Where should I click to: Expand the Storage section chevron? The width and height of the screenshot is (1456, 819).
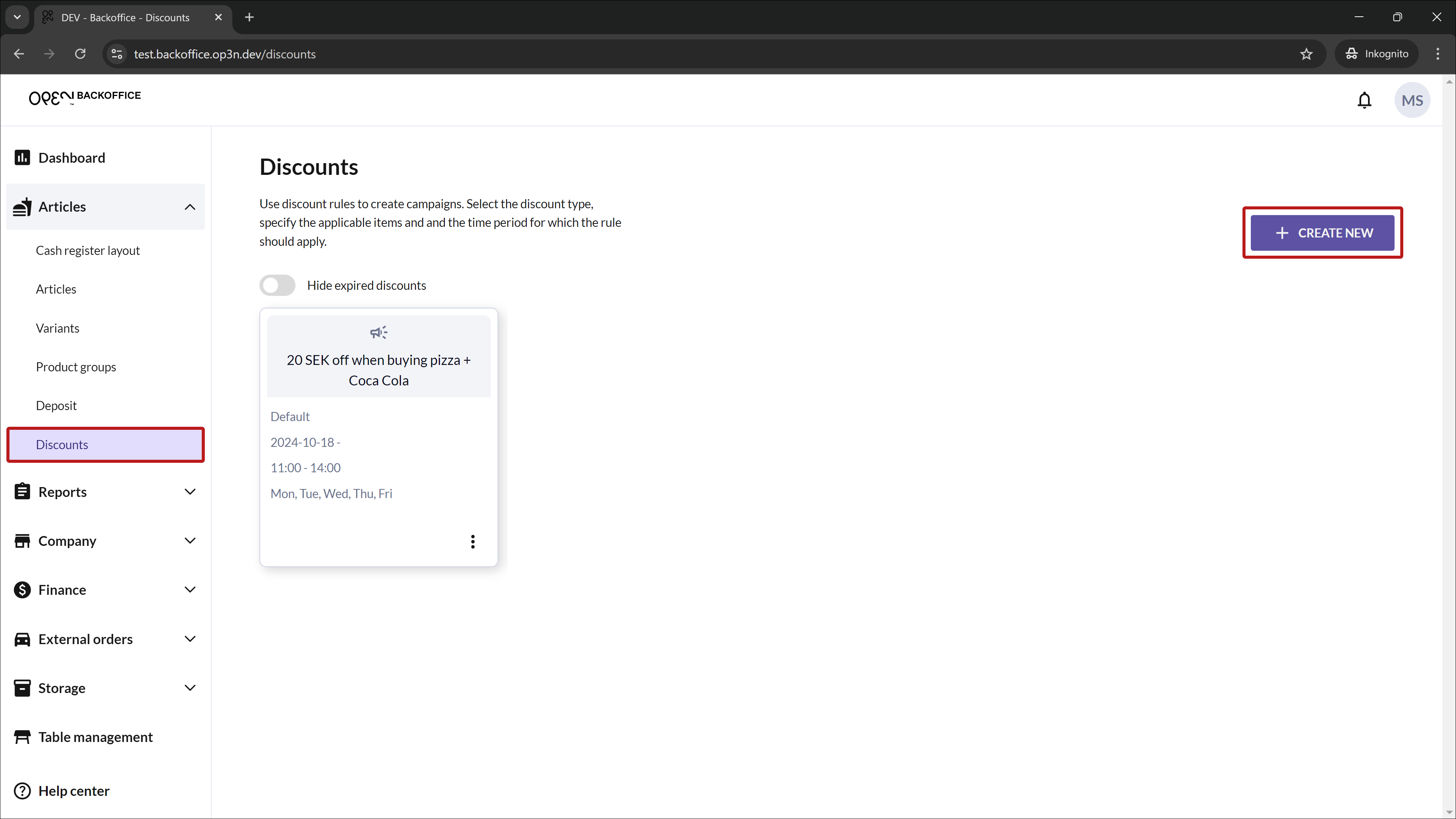[x=190, y=688]
